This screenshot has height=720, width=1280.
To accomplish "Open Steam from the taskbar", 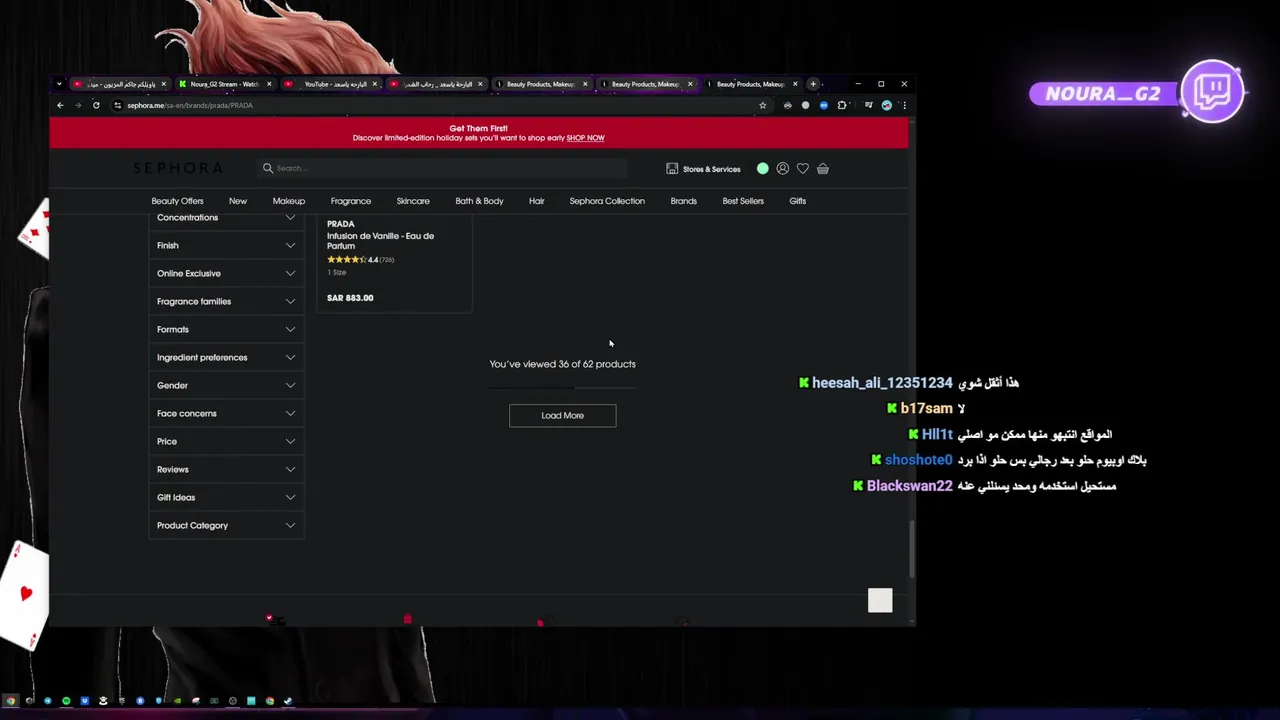I will pos(287,701).
